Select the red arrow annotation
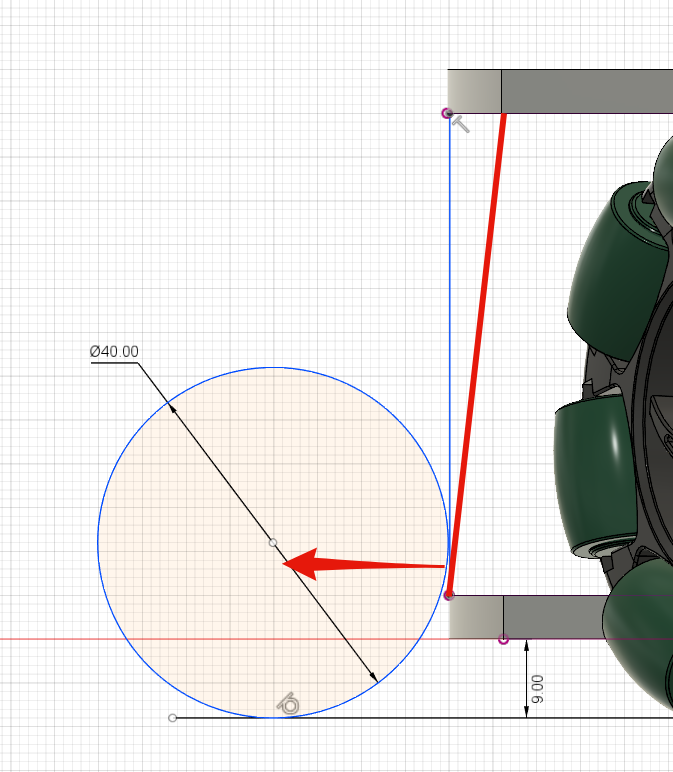This screenshot has width=673, height=772. (363, 564)
